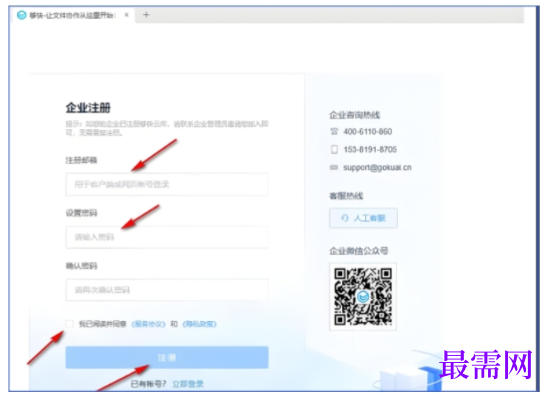Check the agree to service terms checkbox
The image size is (551, 396).
(70, 324)
